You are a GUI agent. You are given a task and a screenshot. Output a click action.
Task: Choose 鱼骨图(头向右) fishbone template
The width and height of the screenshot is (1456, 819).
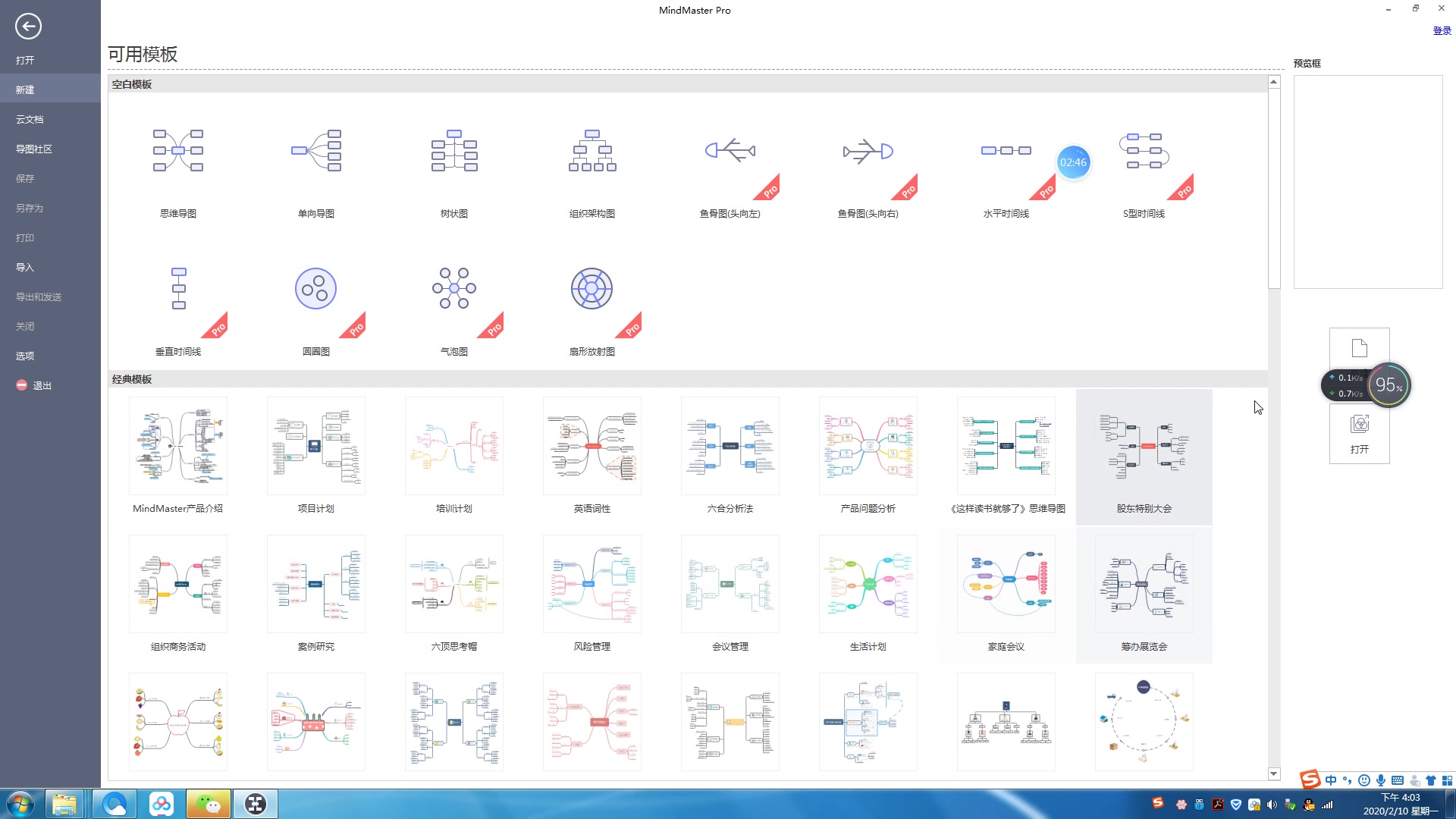pyautogui.click(x=868, y=151)
